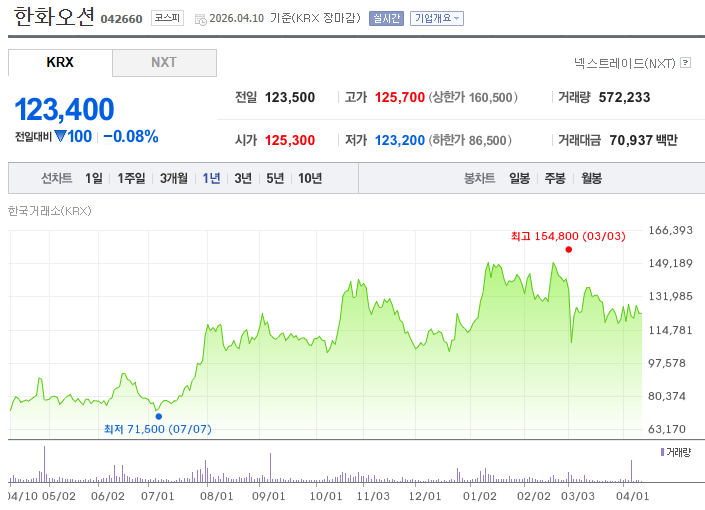Screen dimensions: 705x510
Task: Click the 63,170 price axis label
Action: [x=667, y=429]
